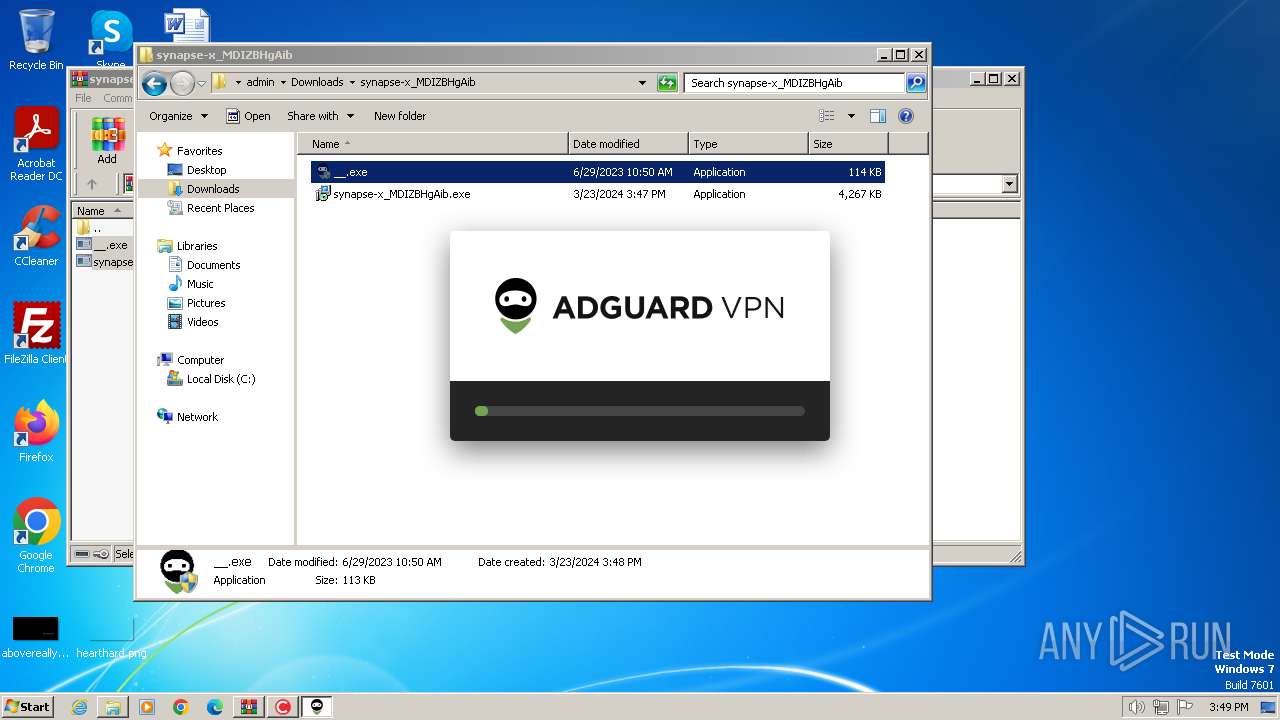This screenshot has width=1280, height=720.
Task: Select the synapse-x_MDIZBHgAib.exe file
Action: click(x=598, y=194)
